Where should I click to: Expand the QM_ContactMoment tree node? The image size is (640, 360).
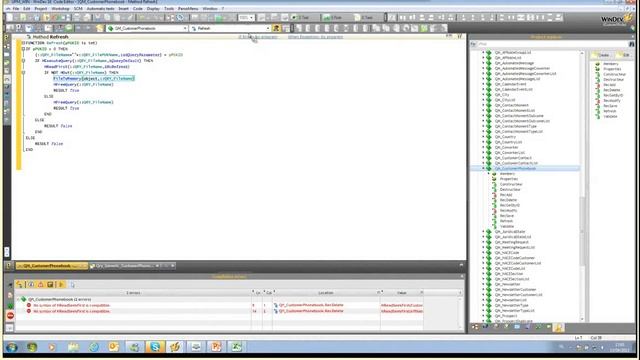pyautogui.click(x=483, y=105)
